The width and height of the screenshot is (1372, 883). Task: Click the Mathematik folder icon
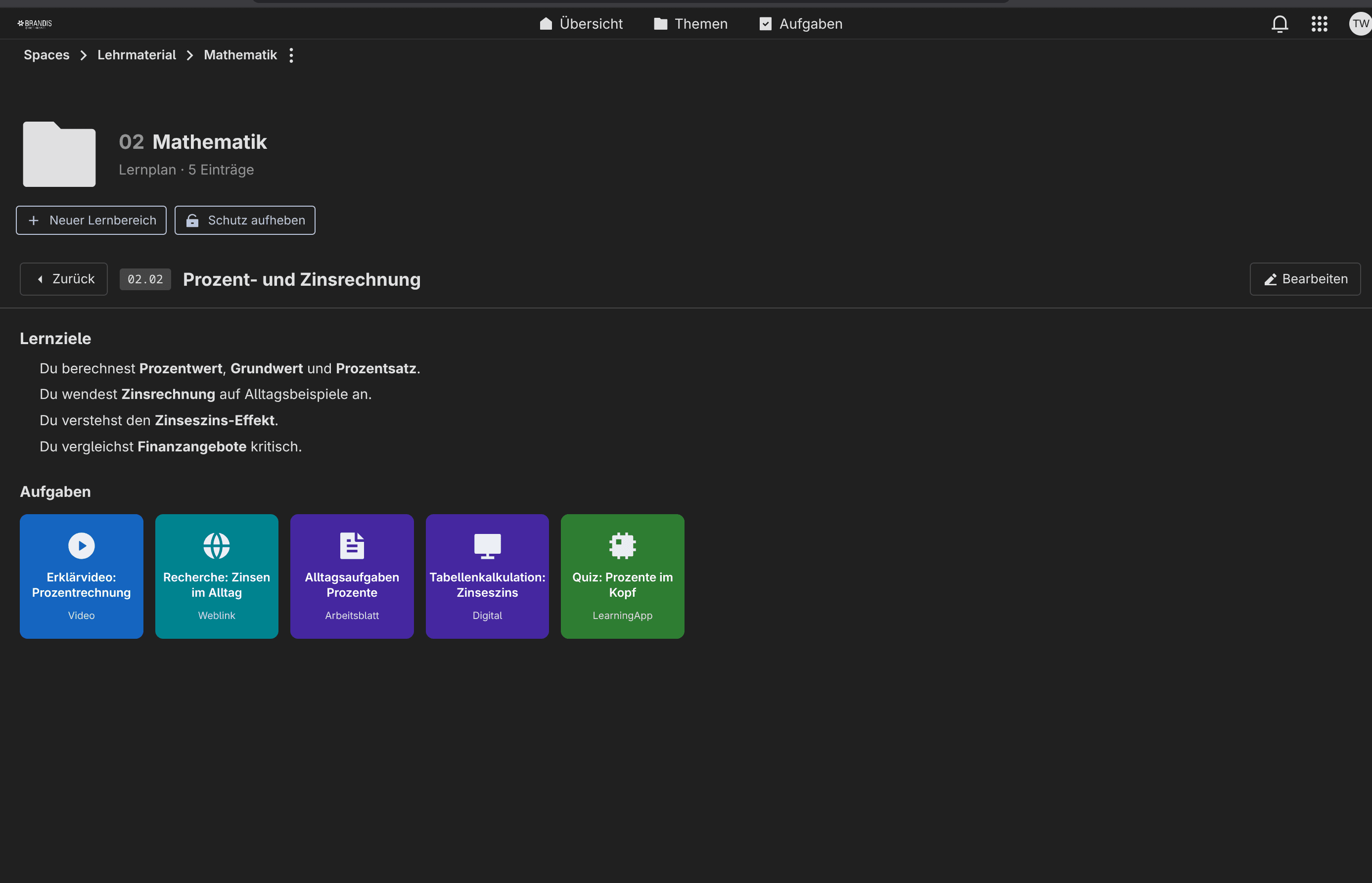pos(59,154)
